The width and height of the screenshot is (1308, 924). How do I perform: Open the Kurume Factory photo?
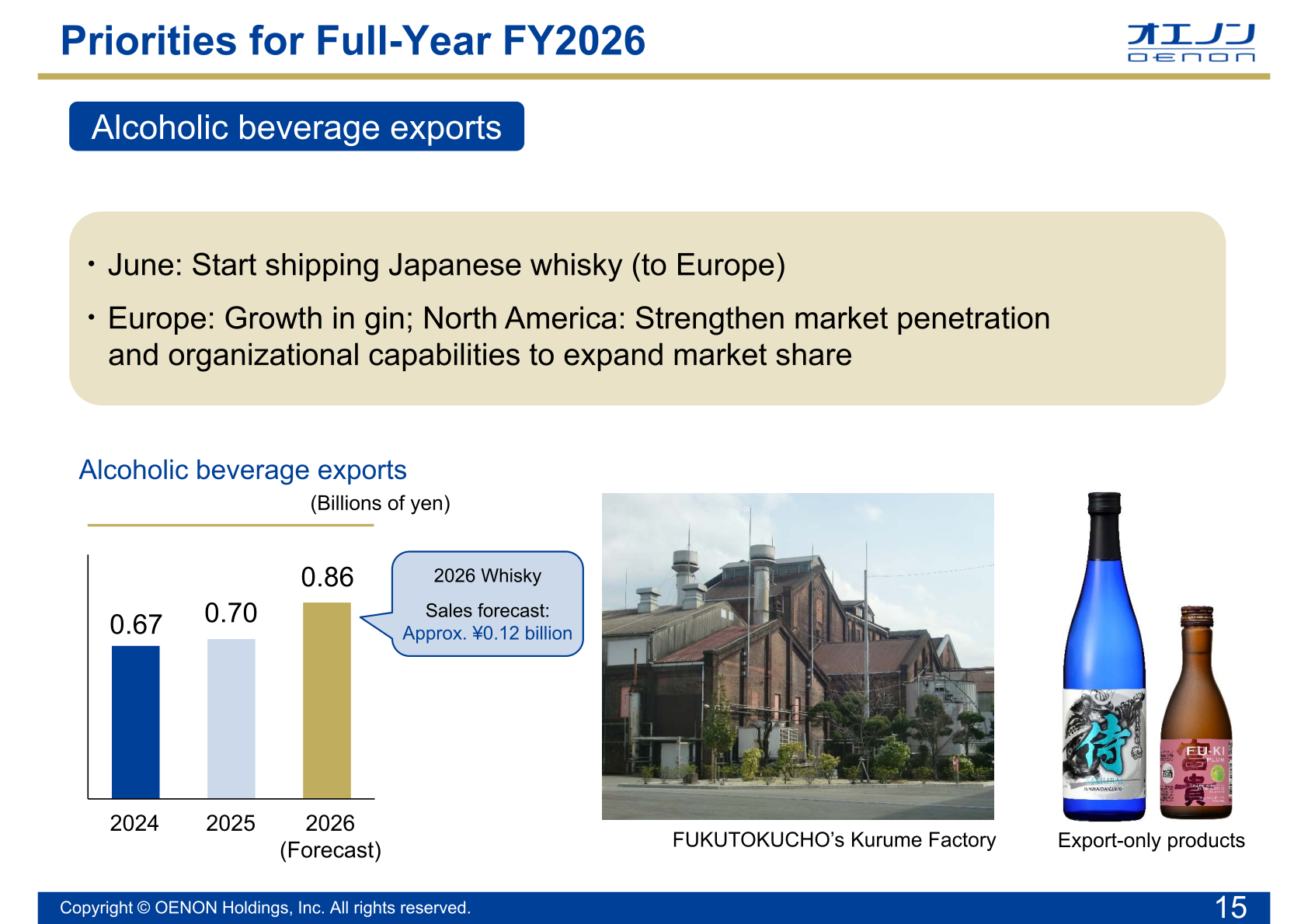point(798,656)
